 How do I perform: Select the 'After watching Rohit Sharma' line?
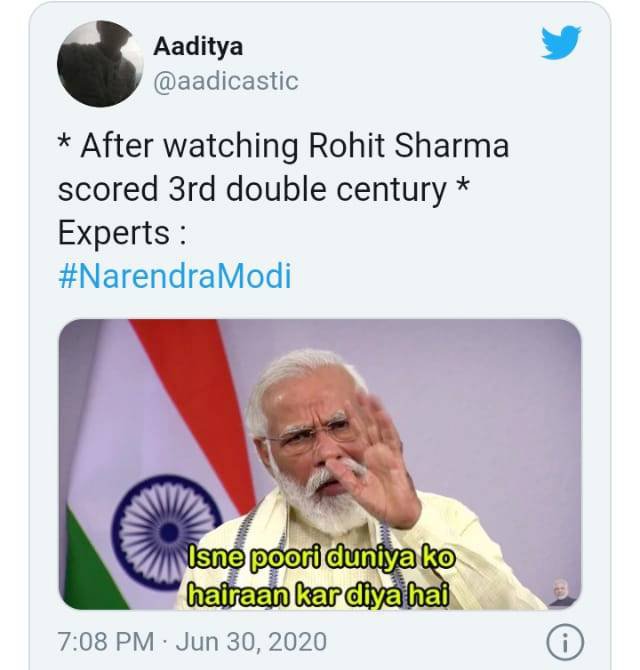283,146
